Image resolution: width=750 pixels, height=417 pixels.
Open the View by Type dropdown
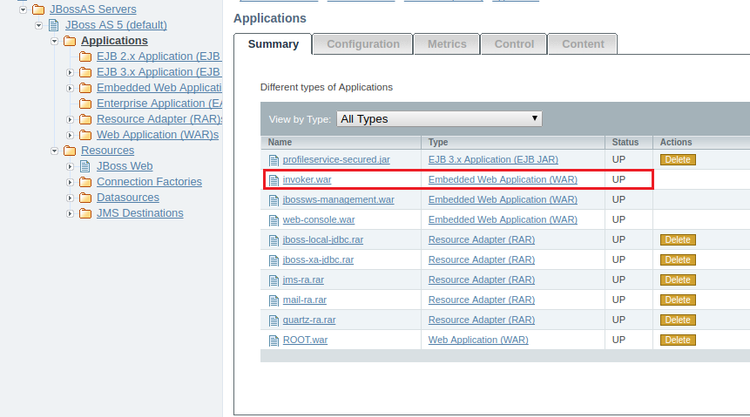438,119
